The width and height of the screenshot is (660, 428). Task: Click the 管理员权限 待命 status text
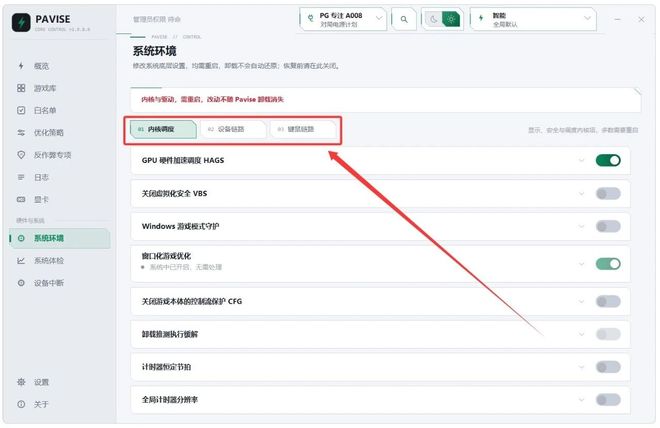click(157, 19)
